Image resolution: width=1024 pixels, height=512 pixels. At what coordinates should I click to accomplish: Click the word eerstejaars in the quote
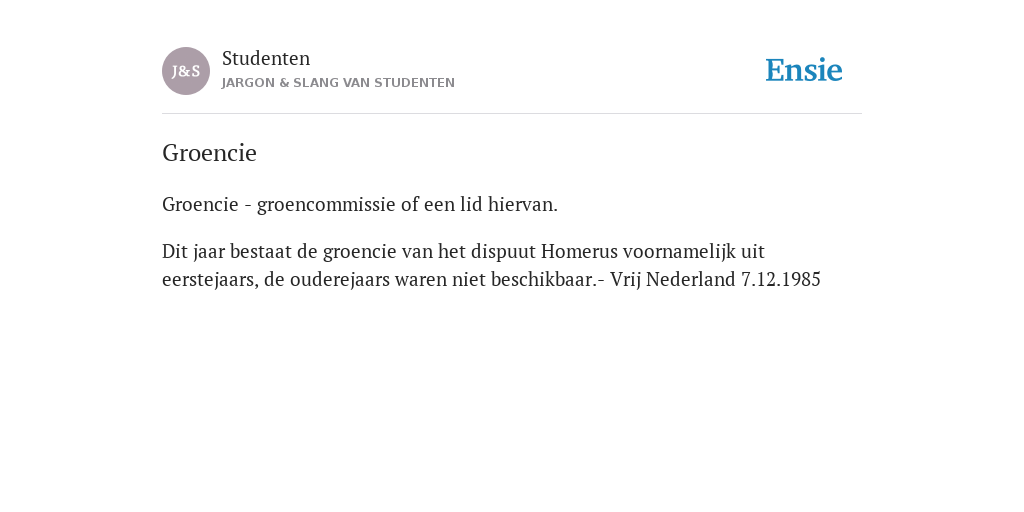point(210,280)
